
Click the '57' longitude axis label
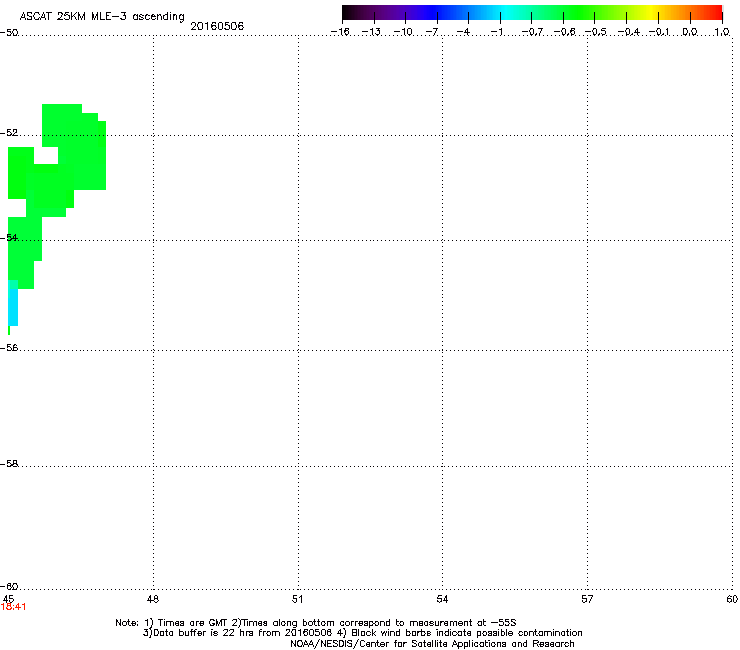click(587, 599)
